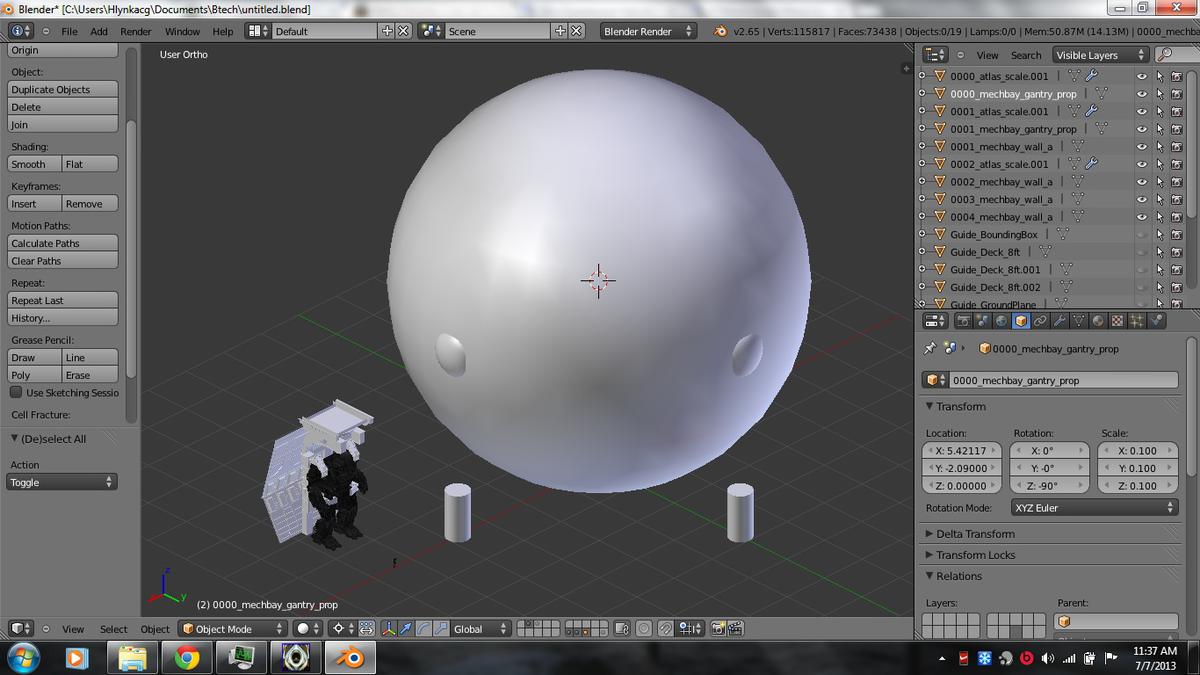
Task: Open the Help menu
Action: [223, 31]
